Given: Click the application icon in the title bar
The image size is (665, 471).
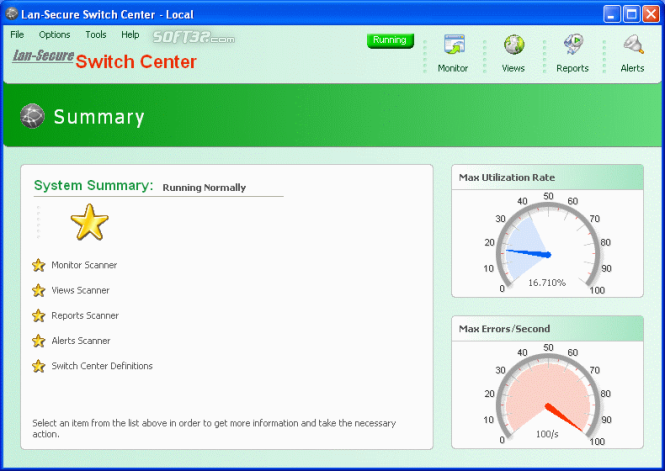Looking at the screenshot, I should (x=11, y=14).
